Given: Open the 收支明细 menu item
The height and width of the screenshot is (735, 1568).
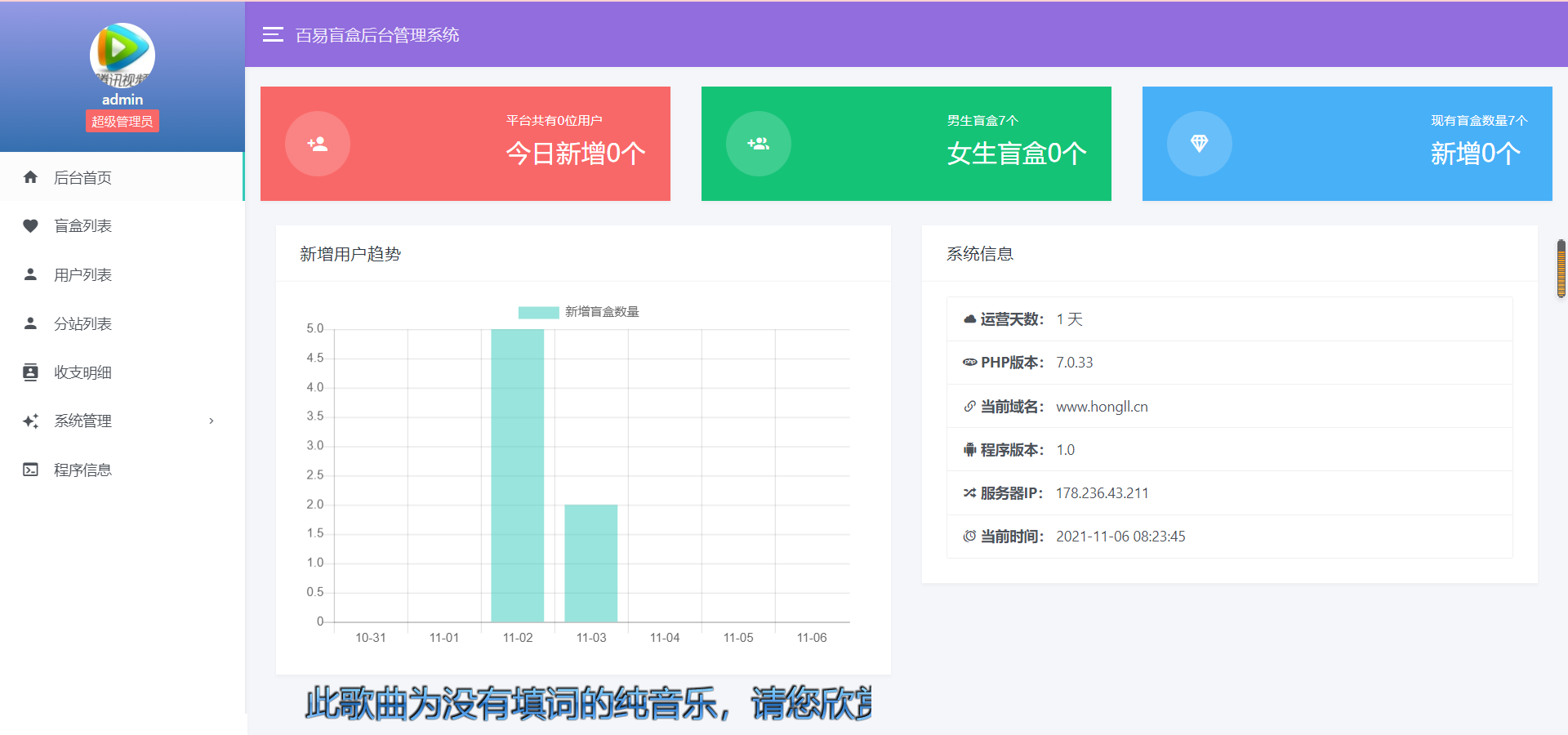Looking at the screenshot, I should pos(82,372).
